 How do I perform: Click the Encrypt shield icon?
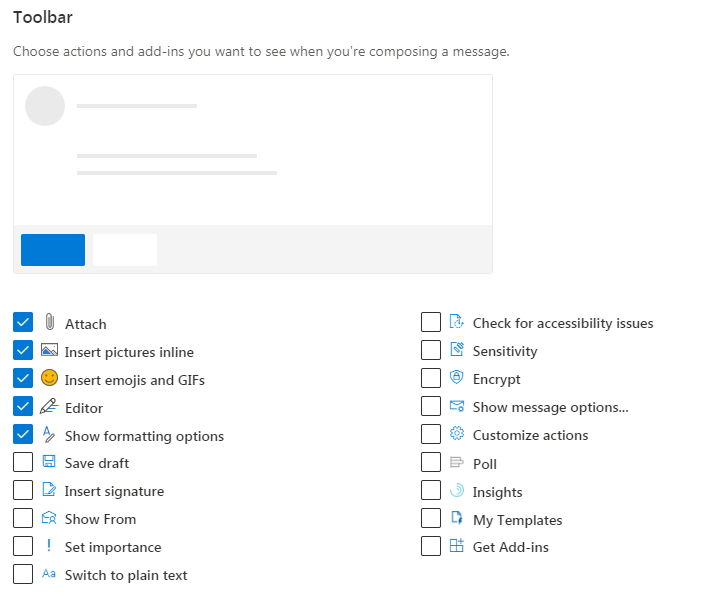(x=457, y=378)
